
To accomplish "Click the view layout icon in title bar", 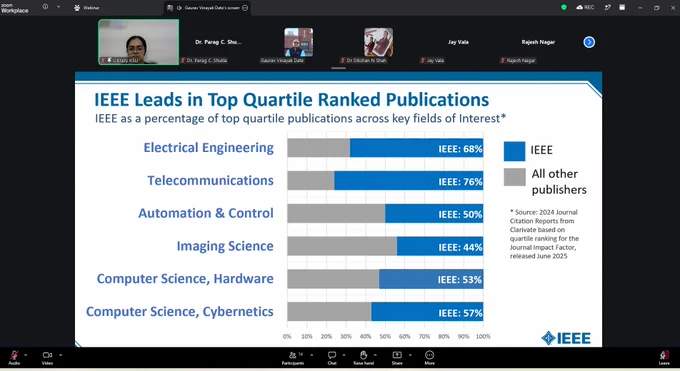I will coord(622,7).
